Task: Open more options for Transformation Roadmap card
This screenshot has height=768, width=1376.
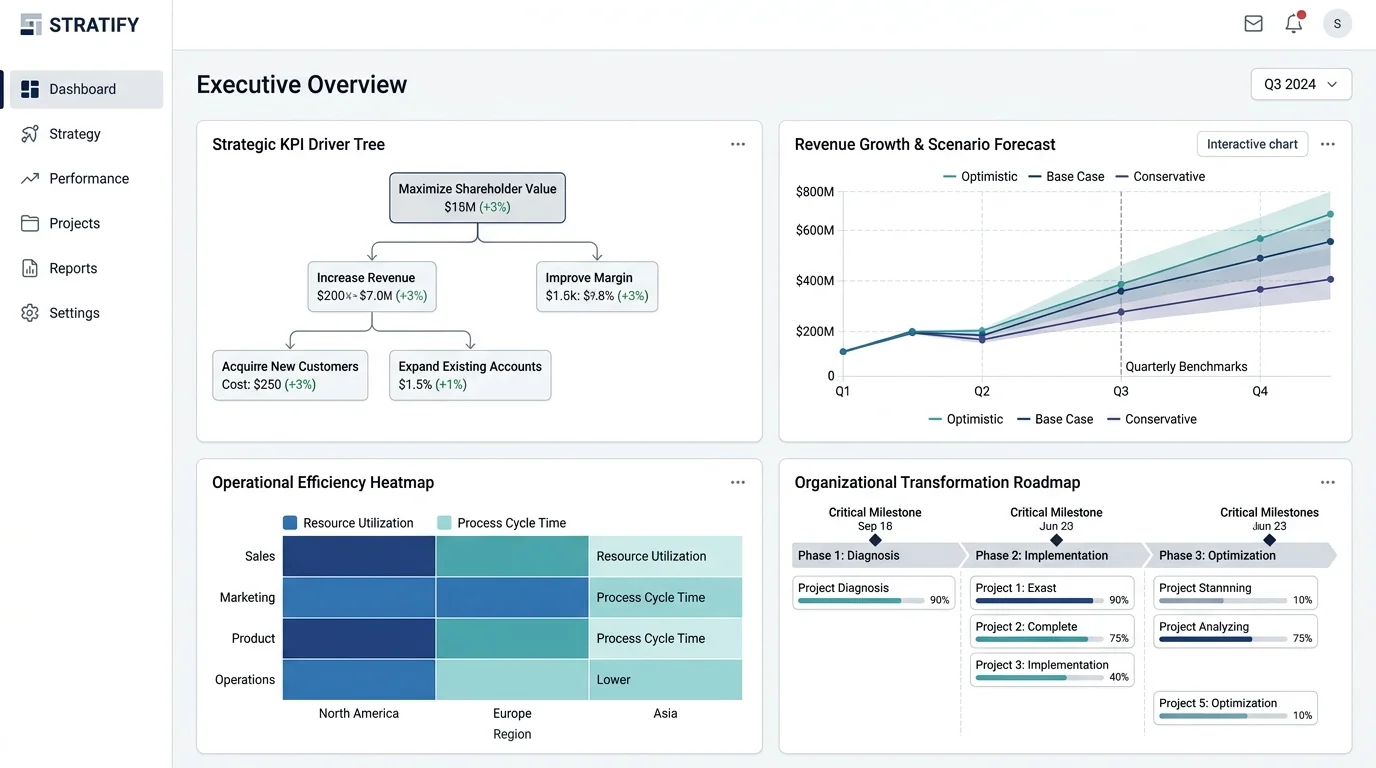Action: pyautogui.click(x=1328, y=482)
